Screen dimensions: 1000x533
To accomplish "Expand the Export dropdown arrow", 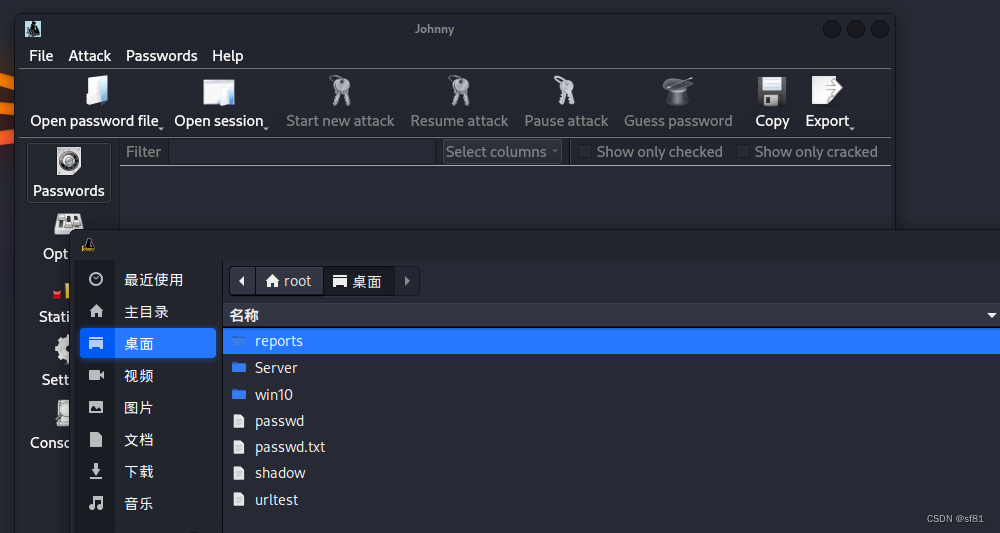I will tap(851, 128).
